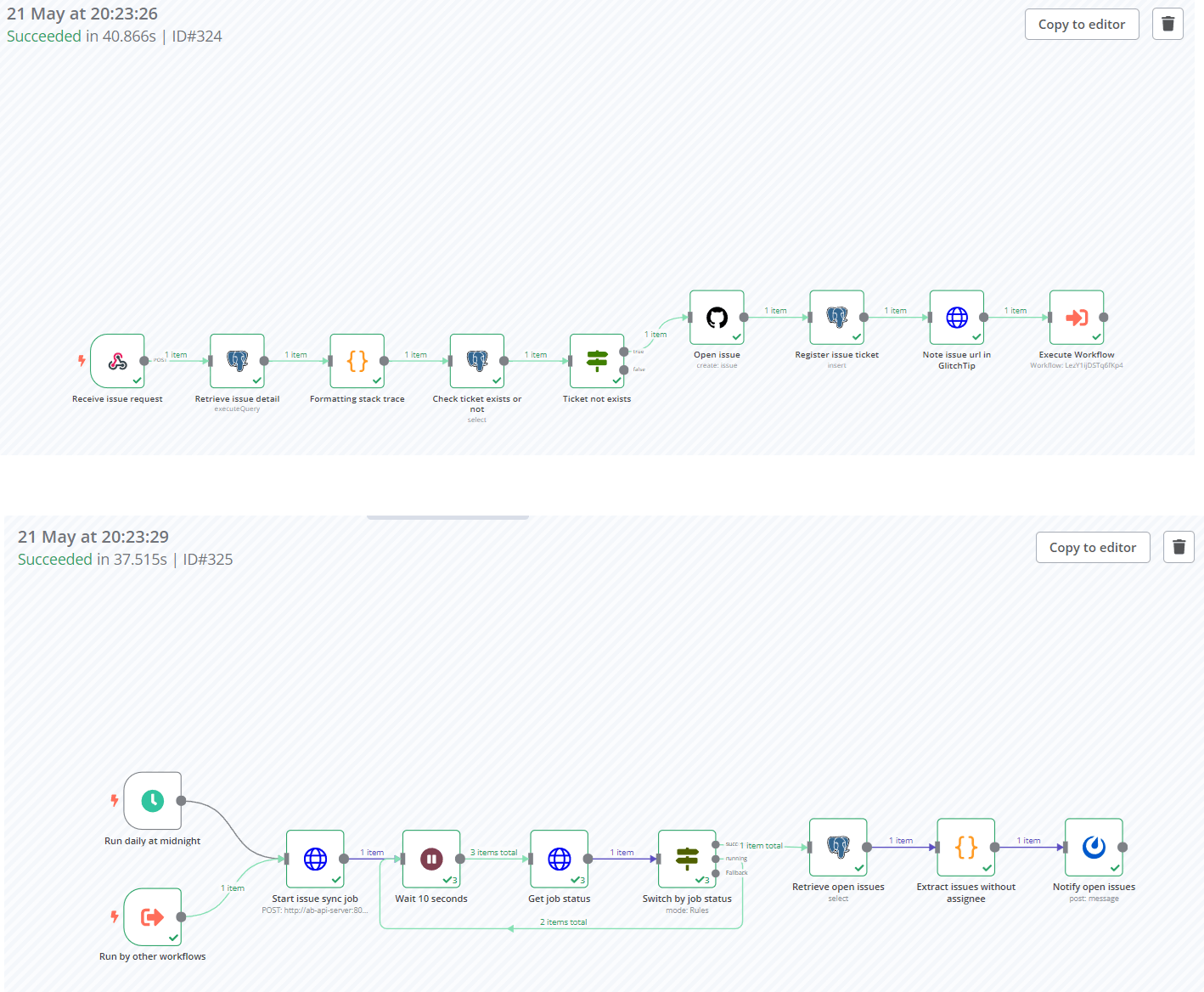Delete execution ID#325 with trash icon
1204x992 pixels.
(x=1179, y=547)
